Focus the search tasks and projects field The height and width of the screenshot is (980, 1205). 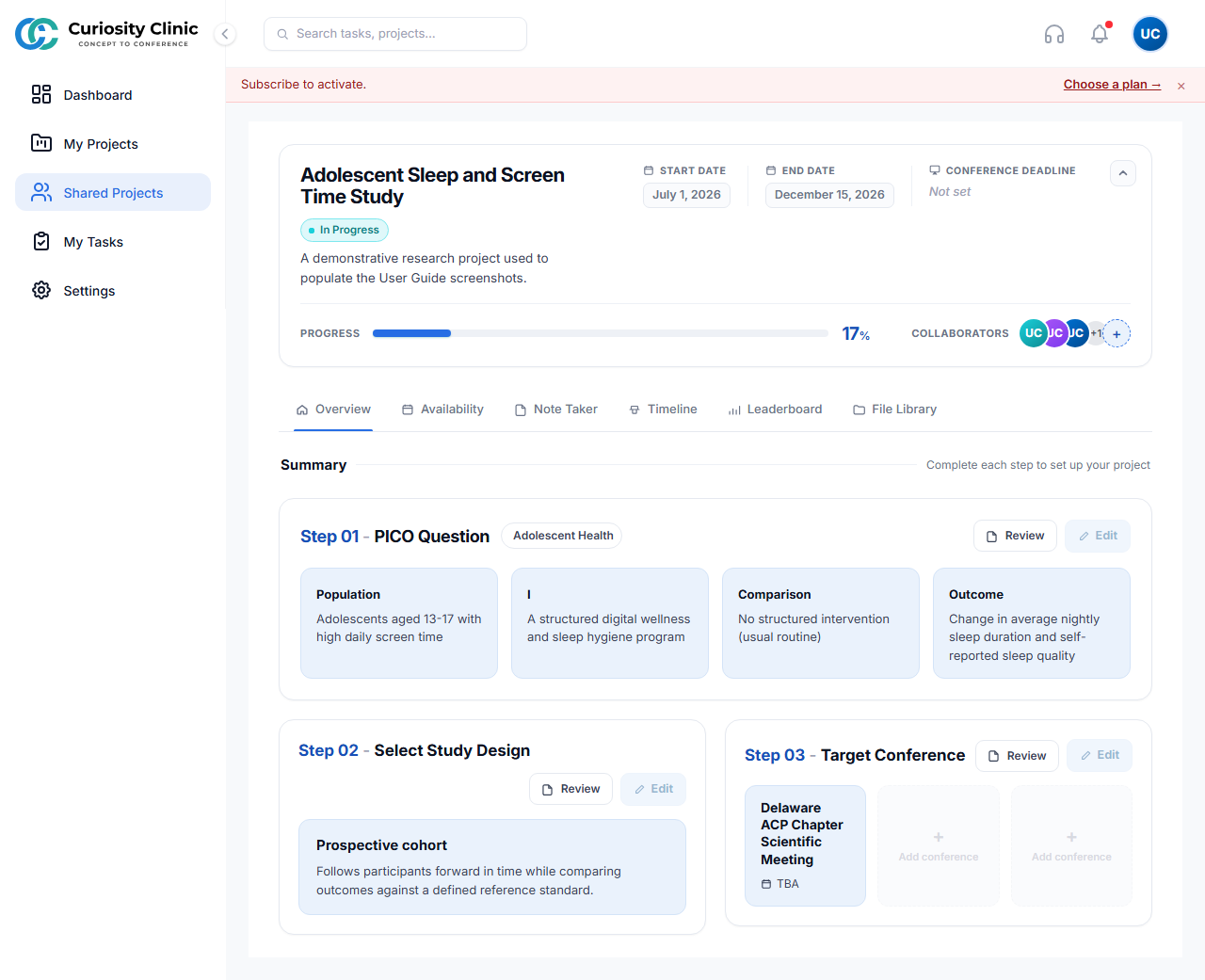(395, 34)
